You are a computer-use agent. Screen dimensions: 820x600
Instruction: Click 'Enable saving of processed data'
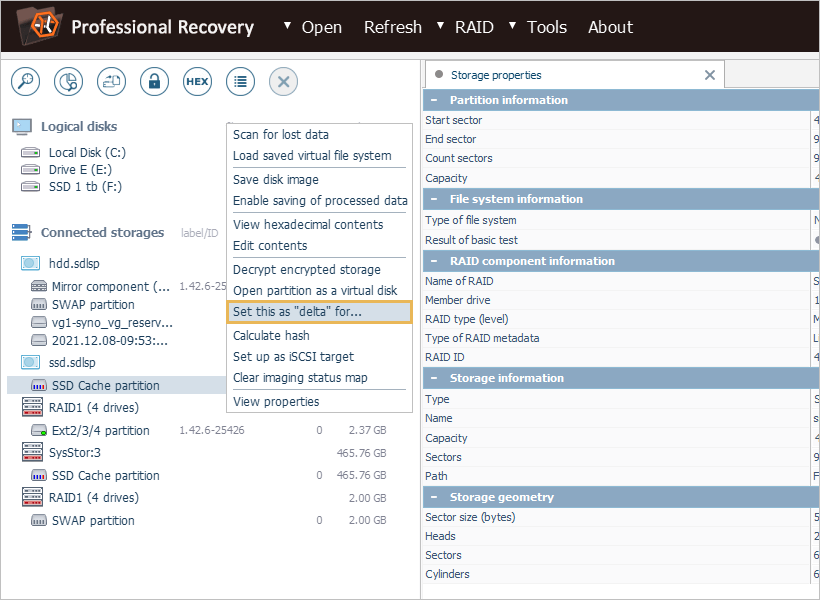[x=320, y=201]
